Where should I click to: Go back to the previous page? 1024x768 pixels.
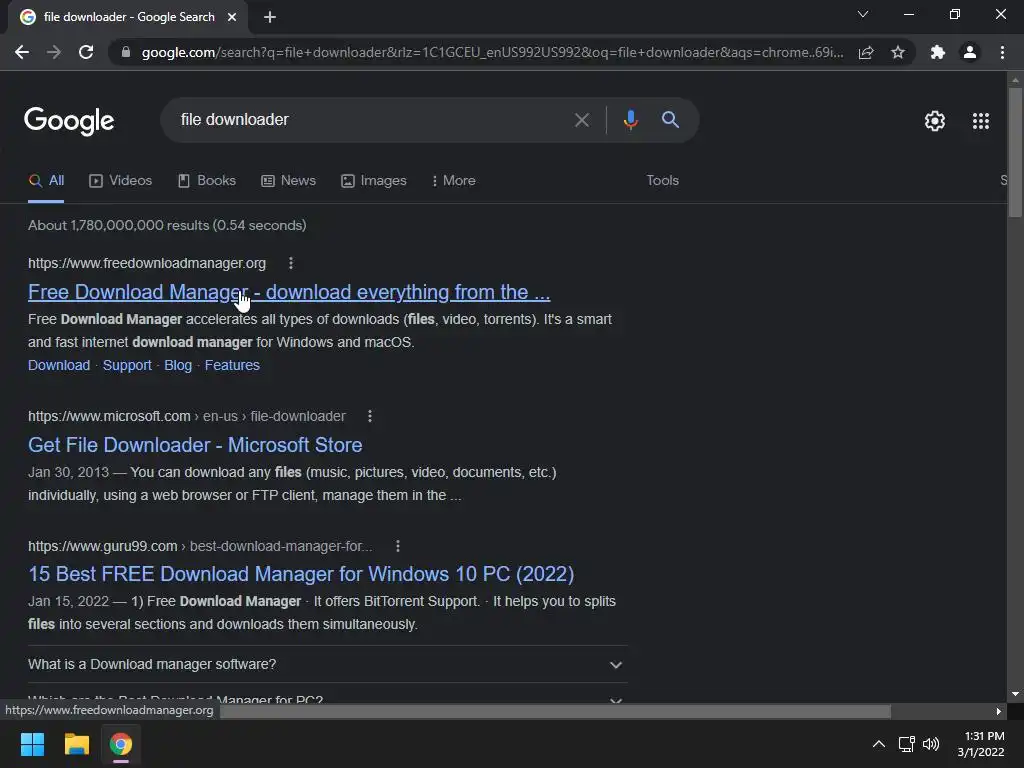pyautogui.click(x=22, y=52)
